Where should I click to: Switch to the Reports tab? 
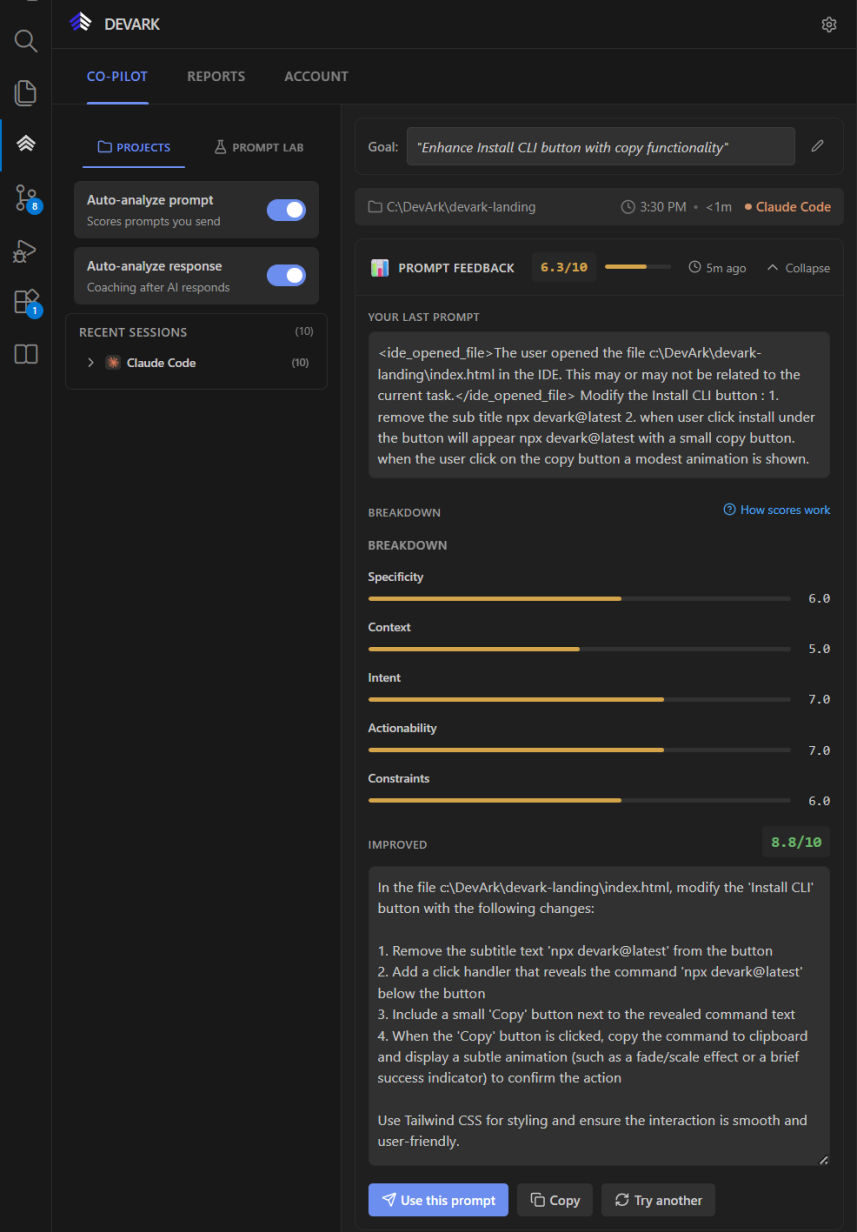tap(215, 76)
